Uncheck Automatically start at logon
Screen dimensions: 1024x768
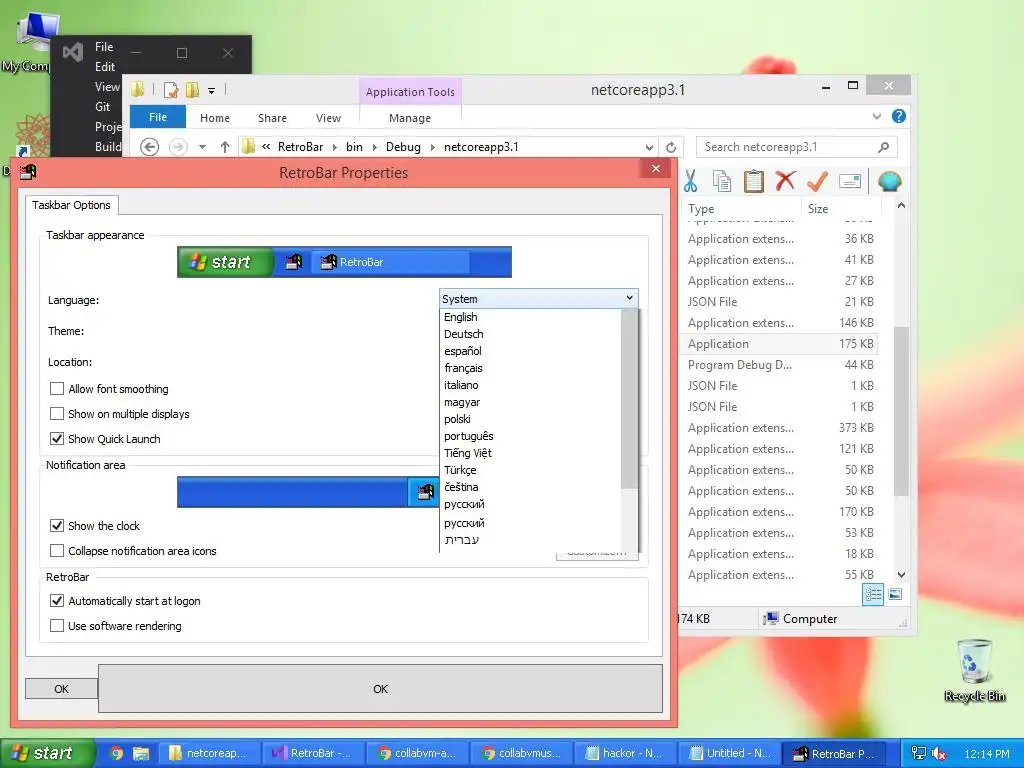[57, 601]
